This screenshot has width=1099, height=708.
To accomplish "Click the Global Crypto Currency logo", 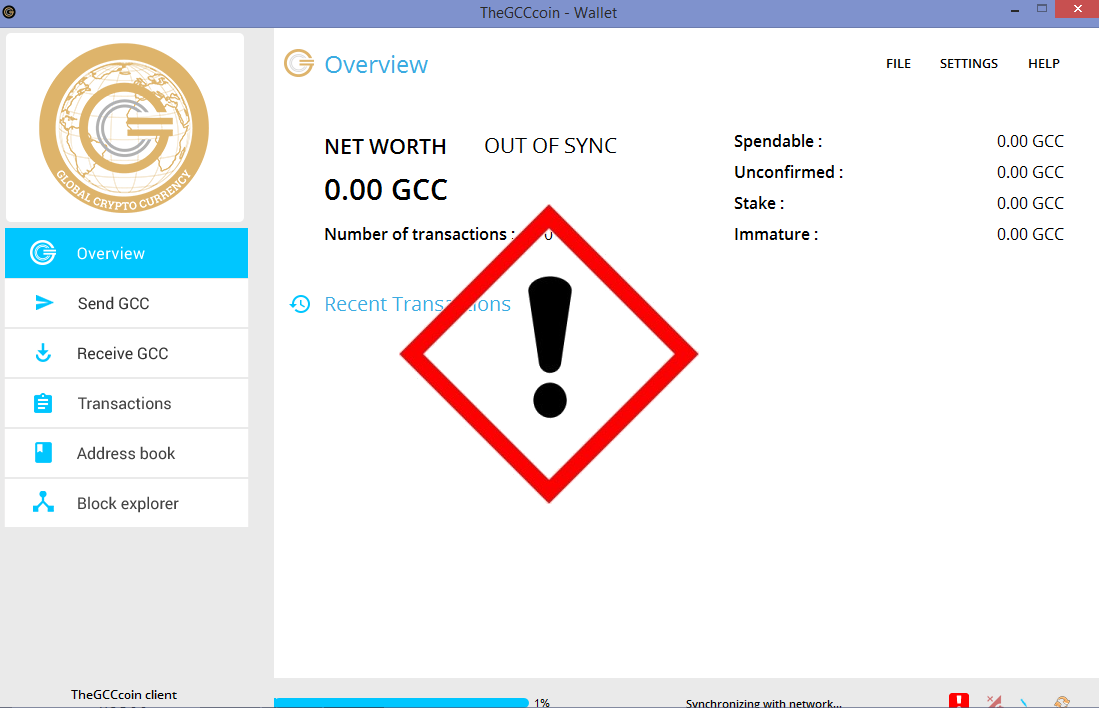I will (x=124, y=128).
